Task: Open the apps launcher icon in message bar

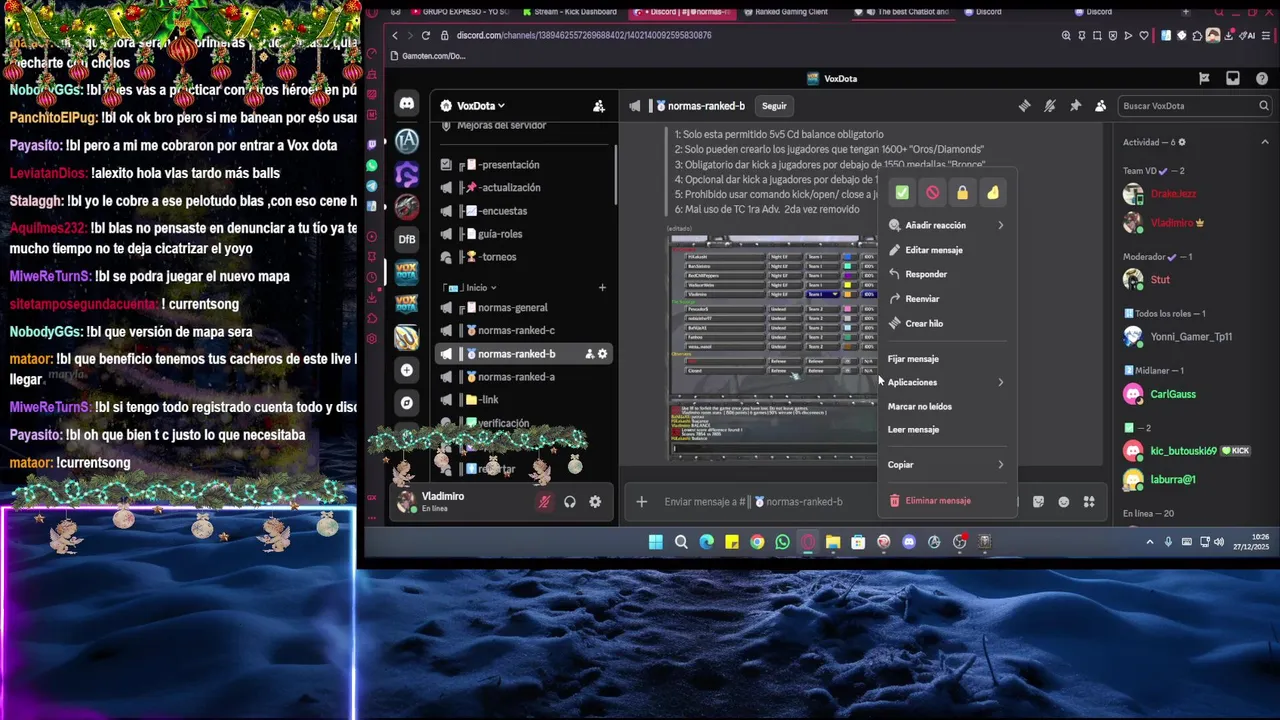Action: [x=1089, y=502]
